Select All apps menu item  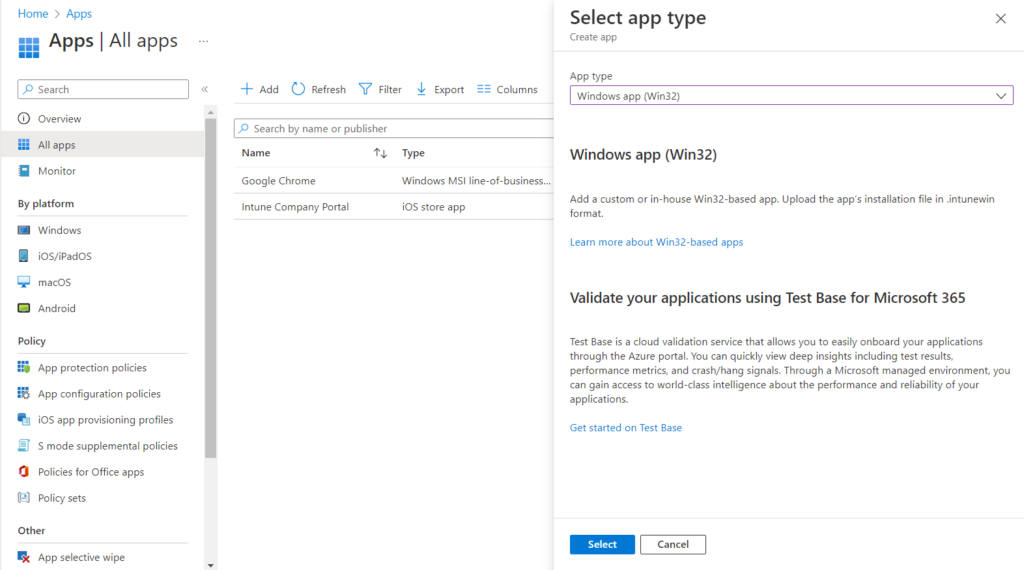[103, 145]
